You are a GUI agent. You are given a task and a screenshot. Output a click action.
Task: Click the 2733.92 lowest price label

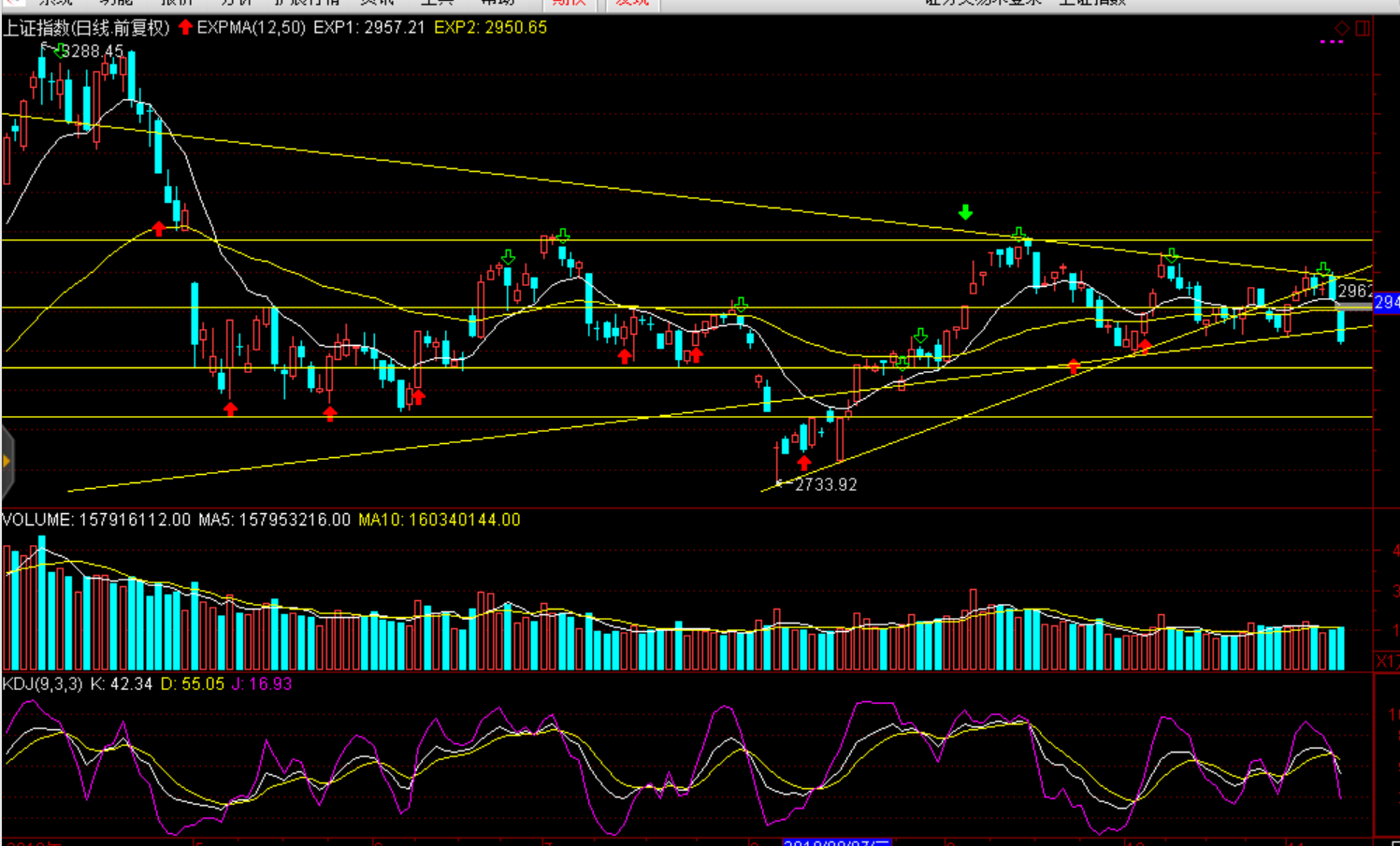click(x=826, y=484)
